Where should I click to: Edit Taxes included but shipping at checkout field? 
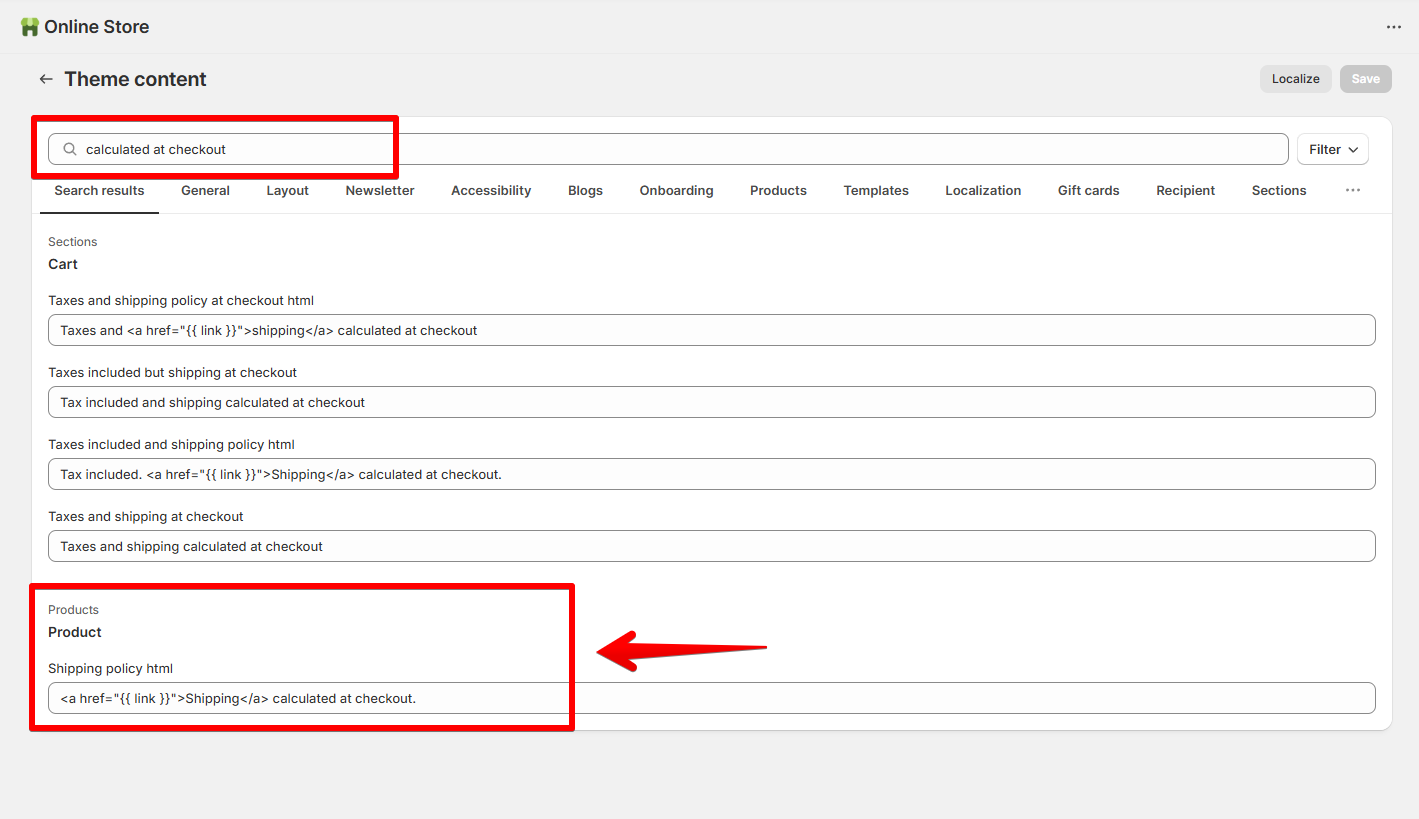[711, 402]
